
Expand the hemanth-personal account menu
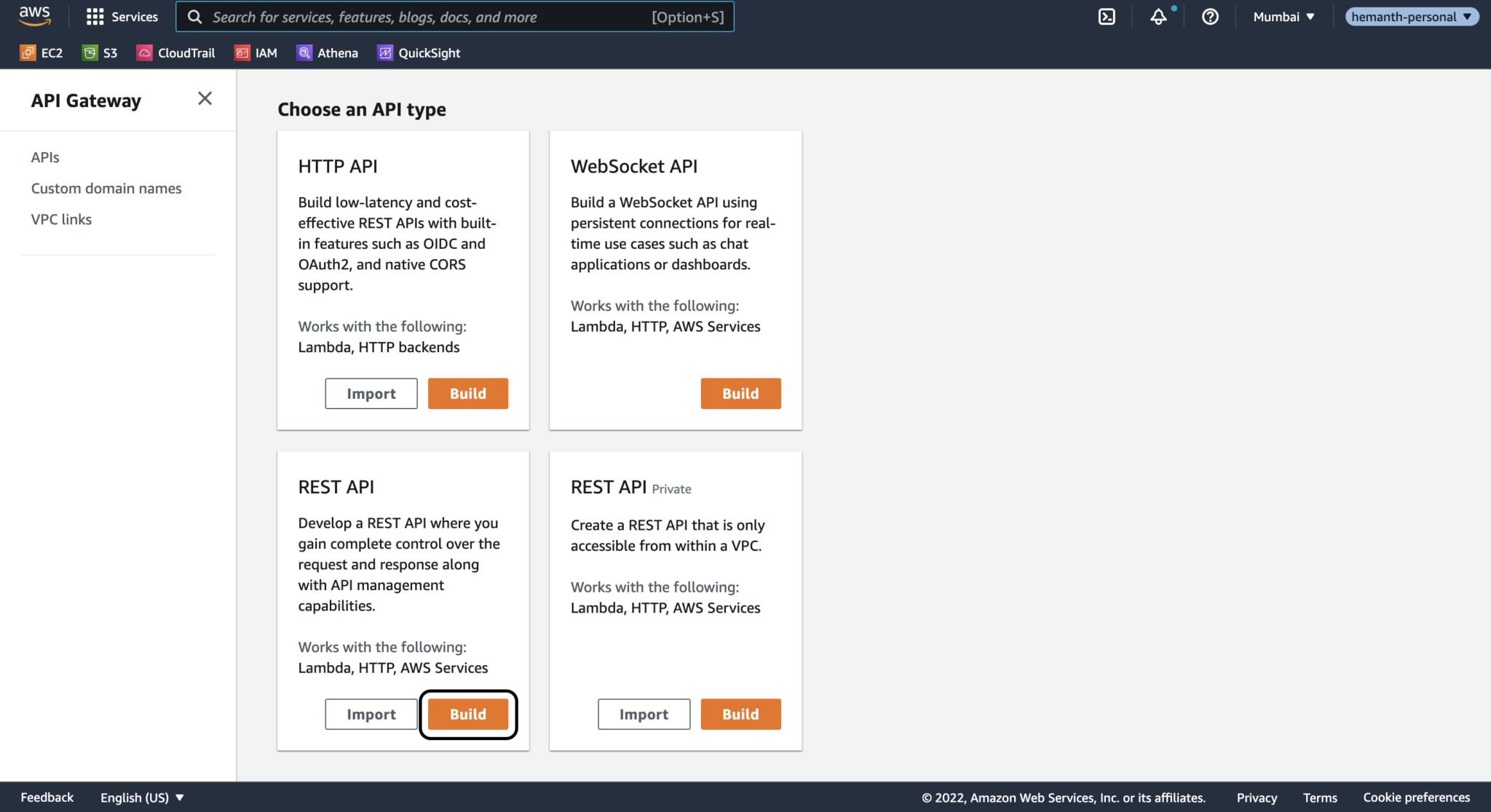tap(1411, 16)
